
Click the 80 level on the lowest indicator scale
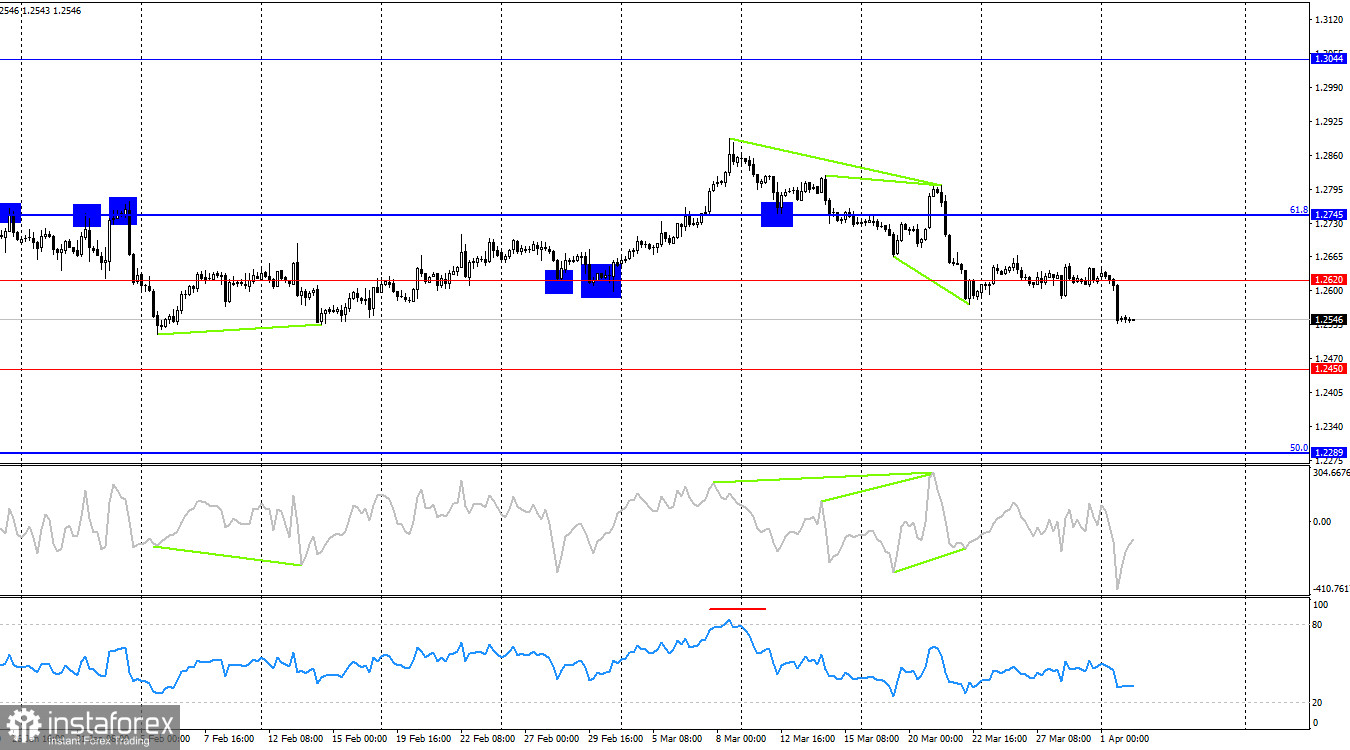[x=1318, y=624]
